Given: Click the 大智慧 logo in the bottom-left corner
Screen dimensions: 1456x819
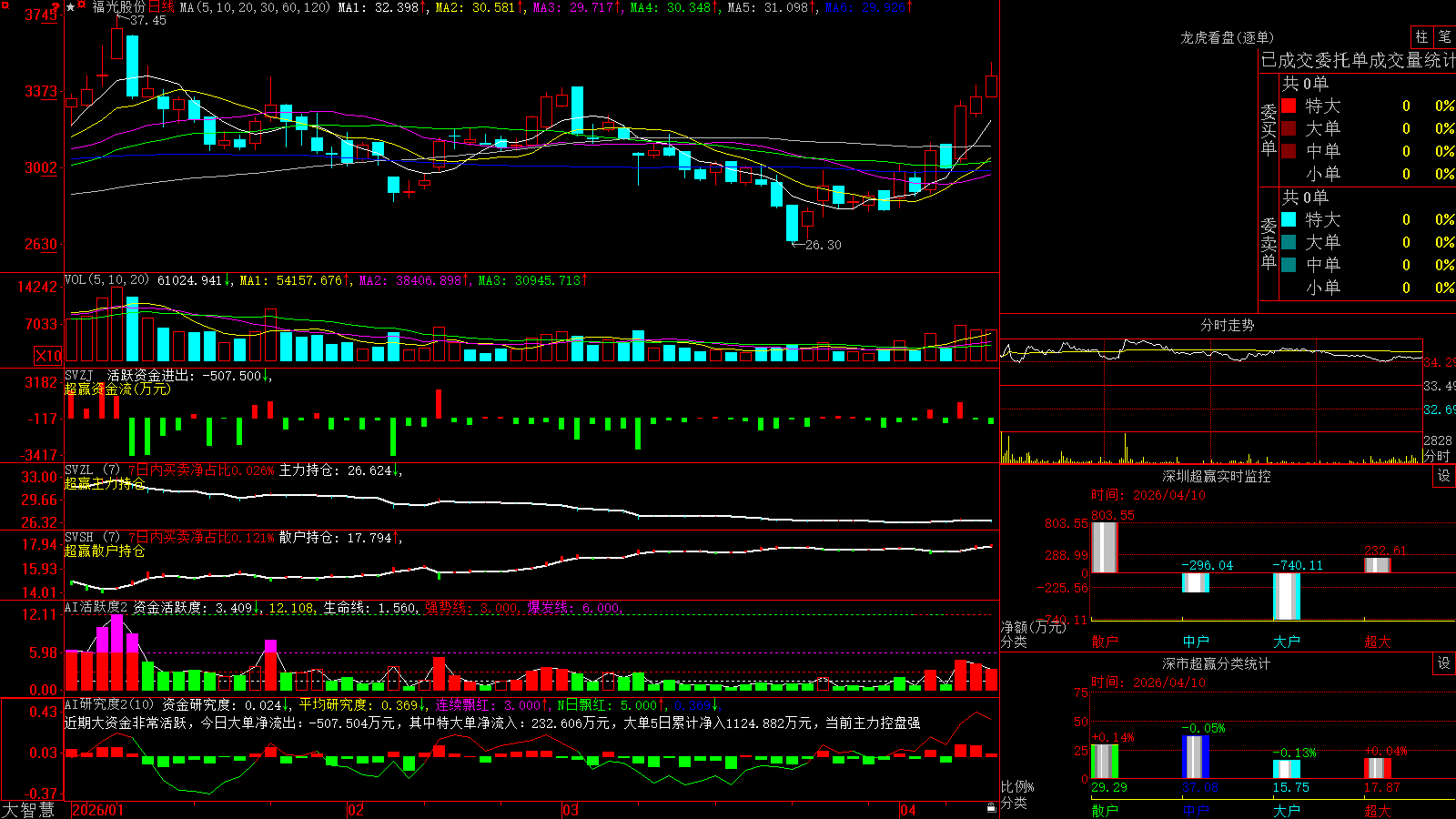Looking at the screenshot, I should pyautogui.click(x=28, y=809).
